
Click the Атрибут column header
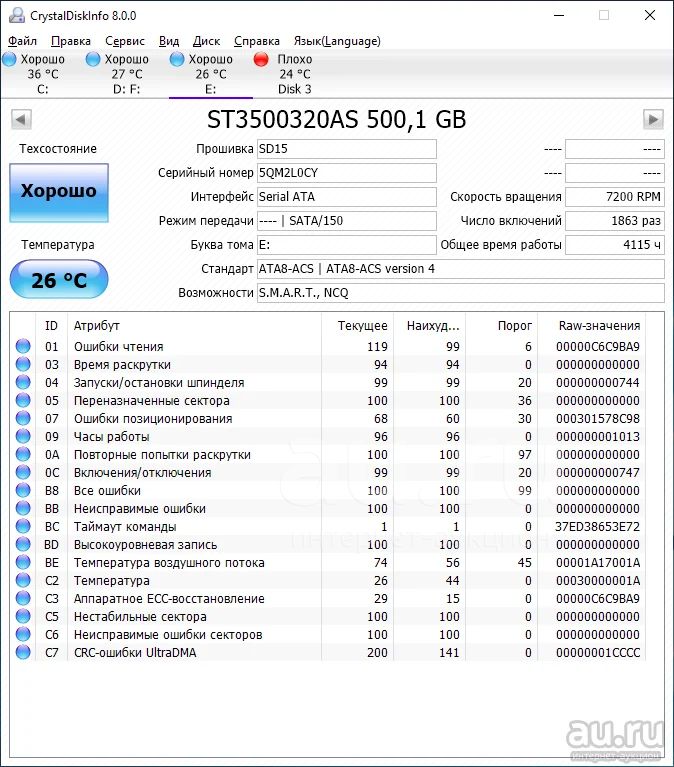pyautogui.click(x=194, y=326)
